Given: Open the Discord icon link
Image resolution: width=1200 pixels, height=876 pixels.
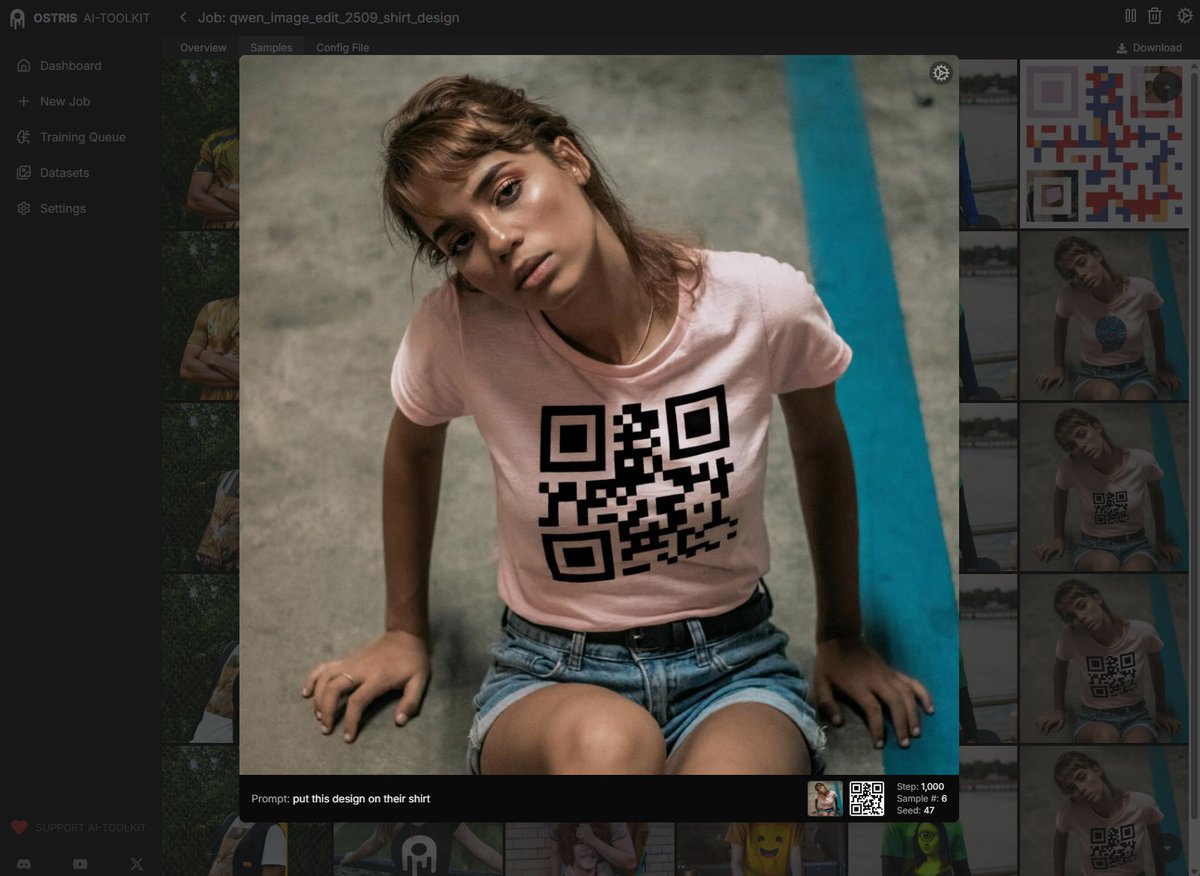Looking at the screenshot, I should pos(22,863).
